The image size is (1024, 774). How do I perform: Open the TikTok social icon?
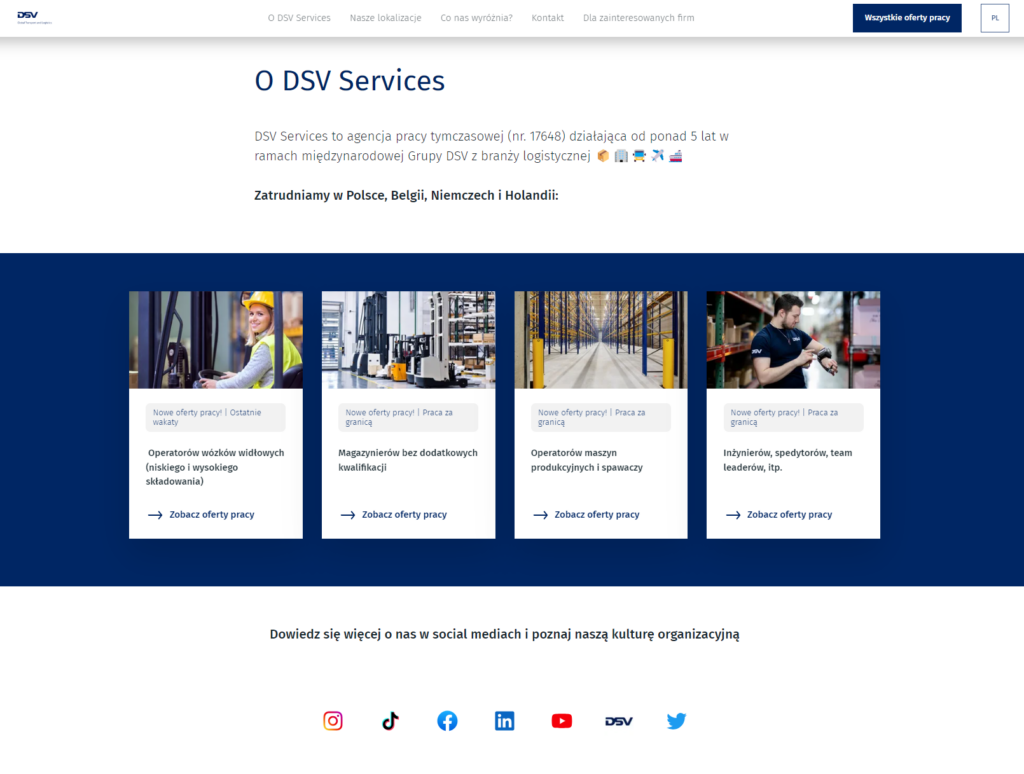pos(390,721)
